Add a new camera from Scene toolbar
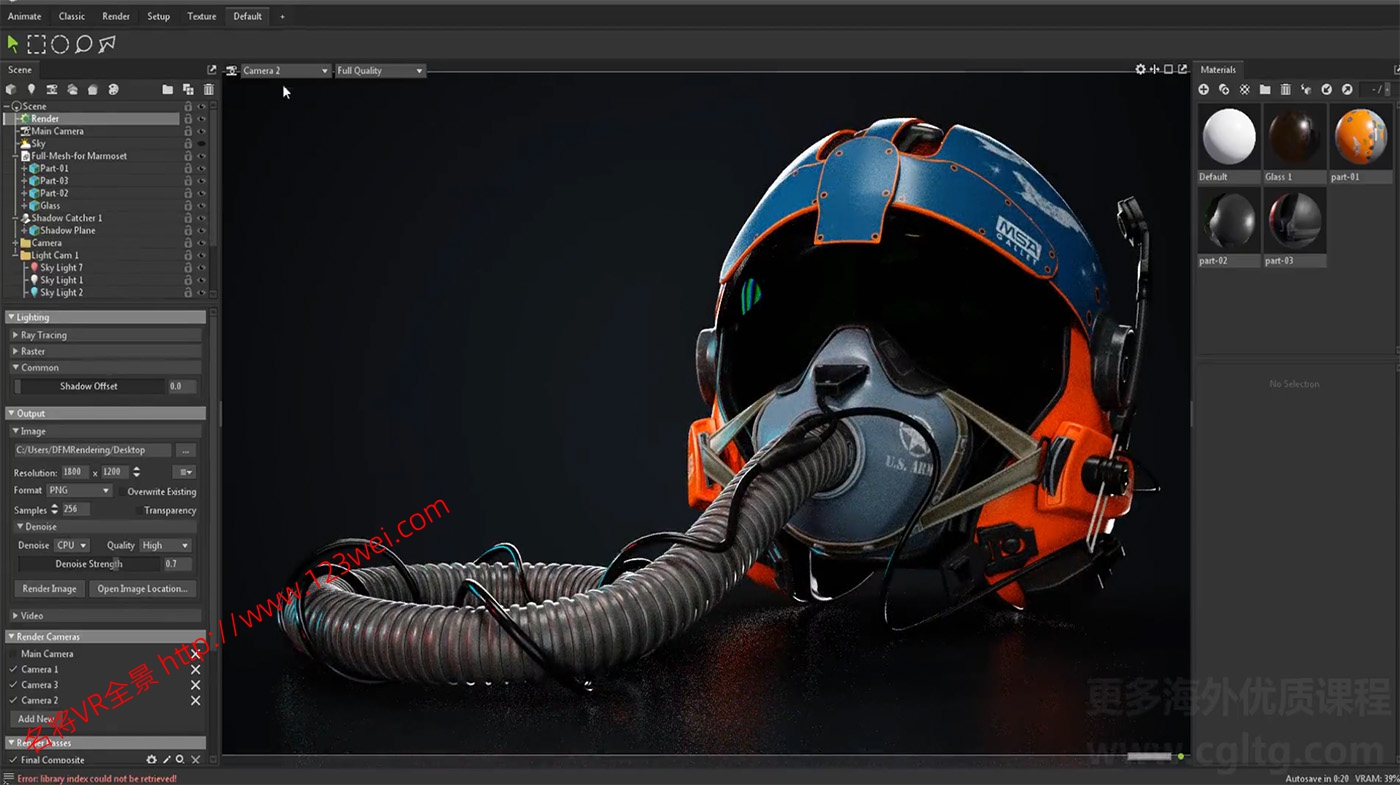Image resolution: width=1400 pixels, height=785 pixels. tap(52, 89)
